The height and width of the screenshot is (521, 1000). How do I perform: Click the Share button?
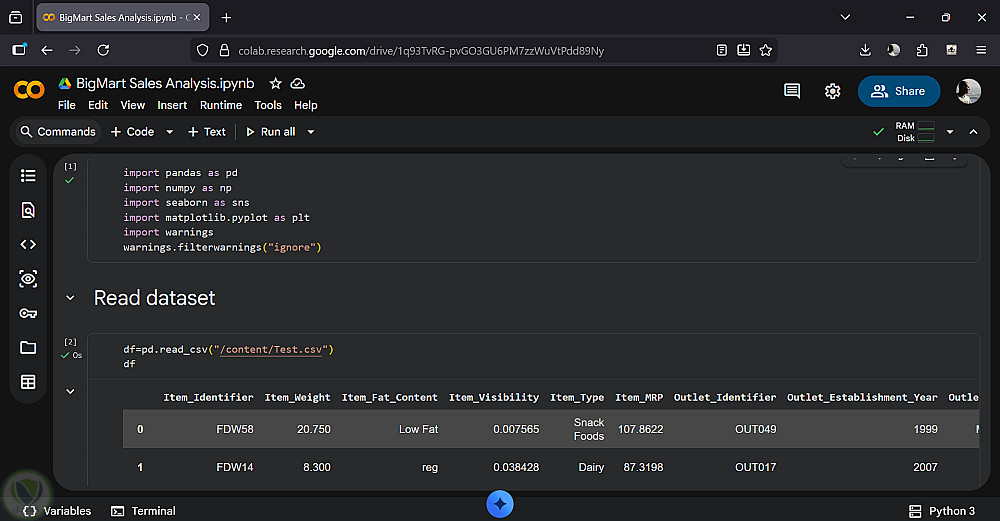pyautogui.click(x=898, y=91)
